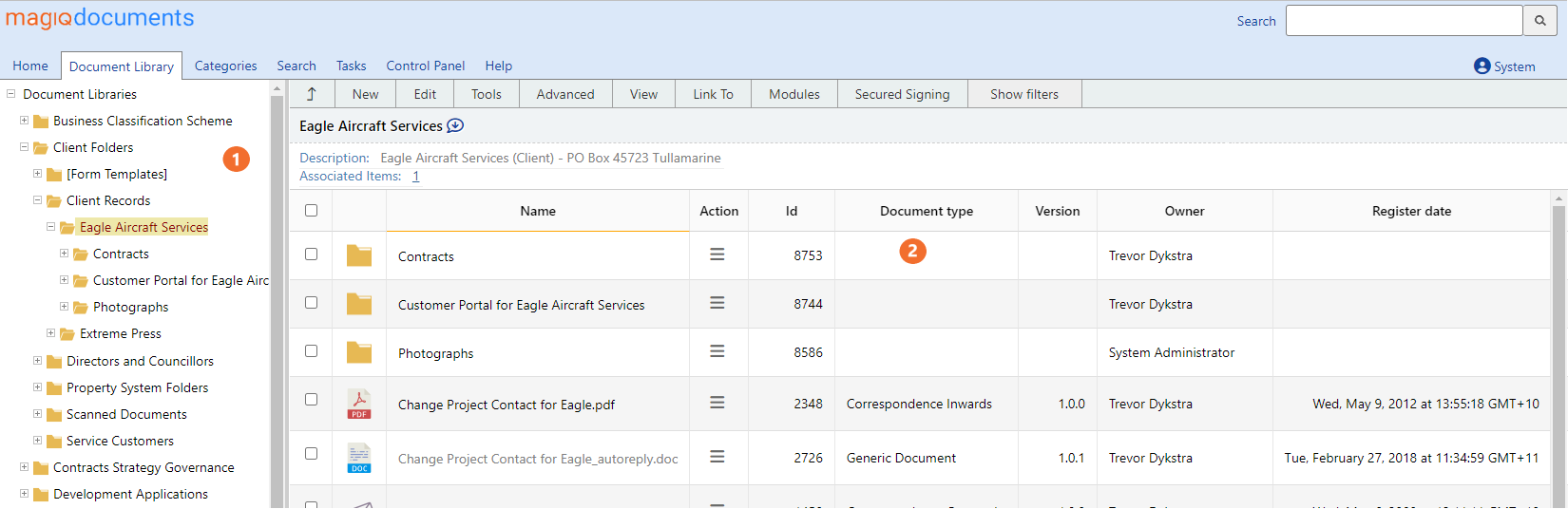Screen dimensions: 1568x509
Task: Collapse the Client Folders tree node
Action: [25, 147]
